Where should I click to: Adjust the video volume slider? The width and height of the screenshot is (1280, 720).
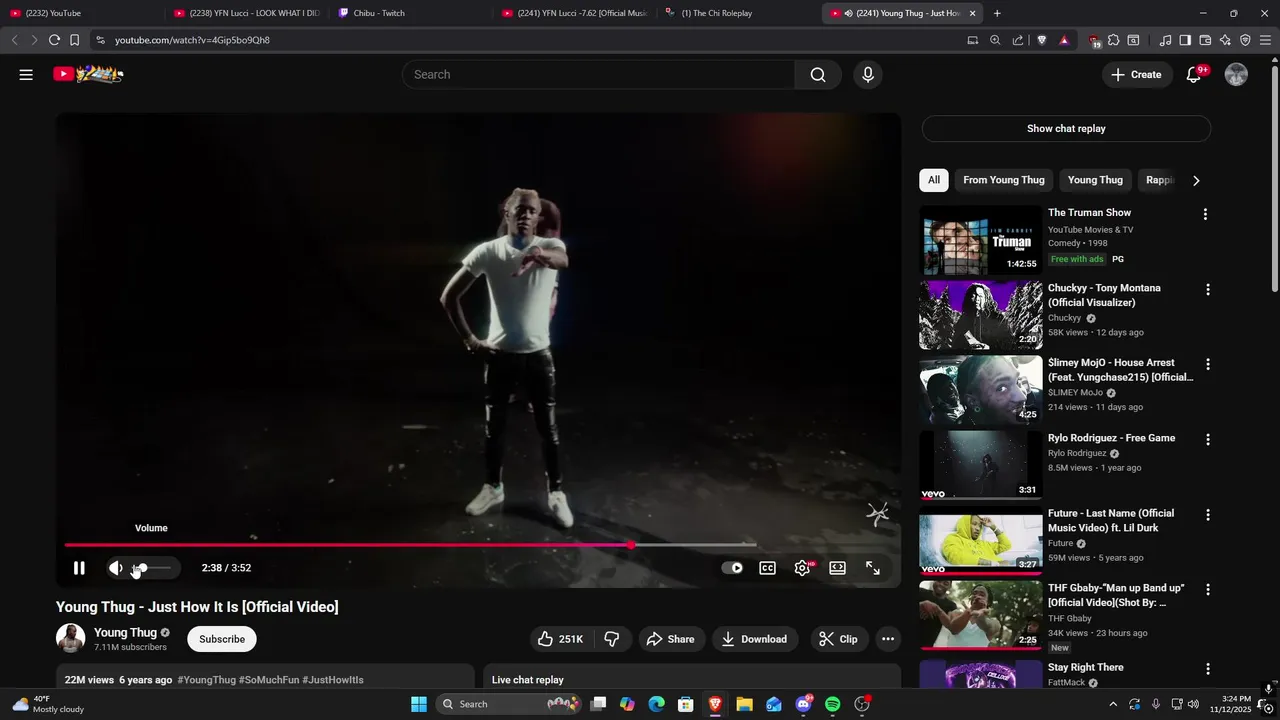152,568
